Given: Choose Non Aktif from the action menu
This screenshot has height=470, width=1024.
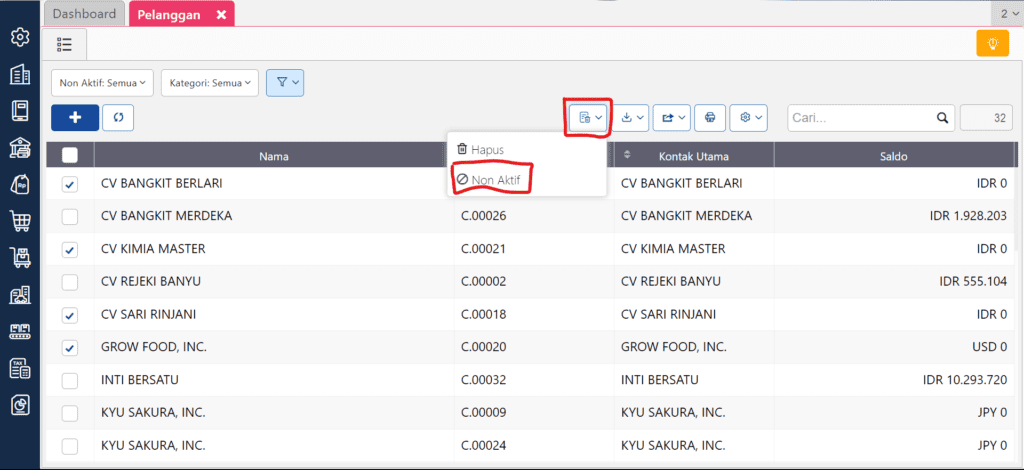Looking at the screenshot, I should [492, 180].
